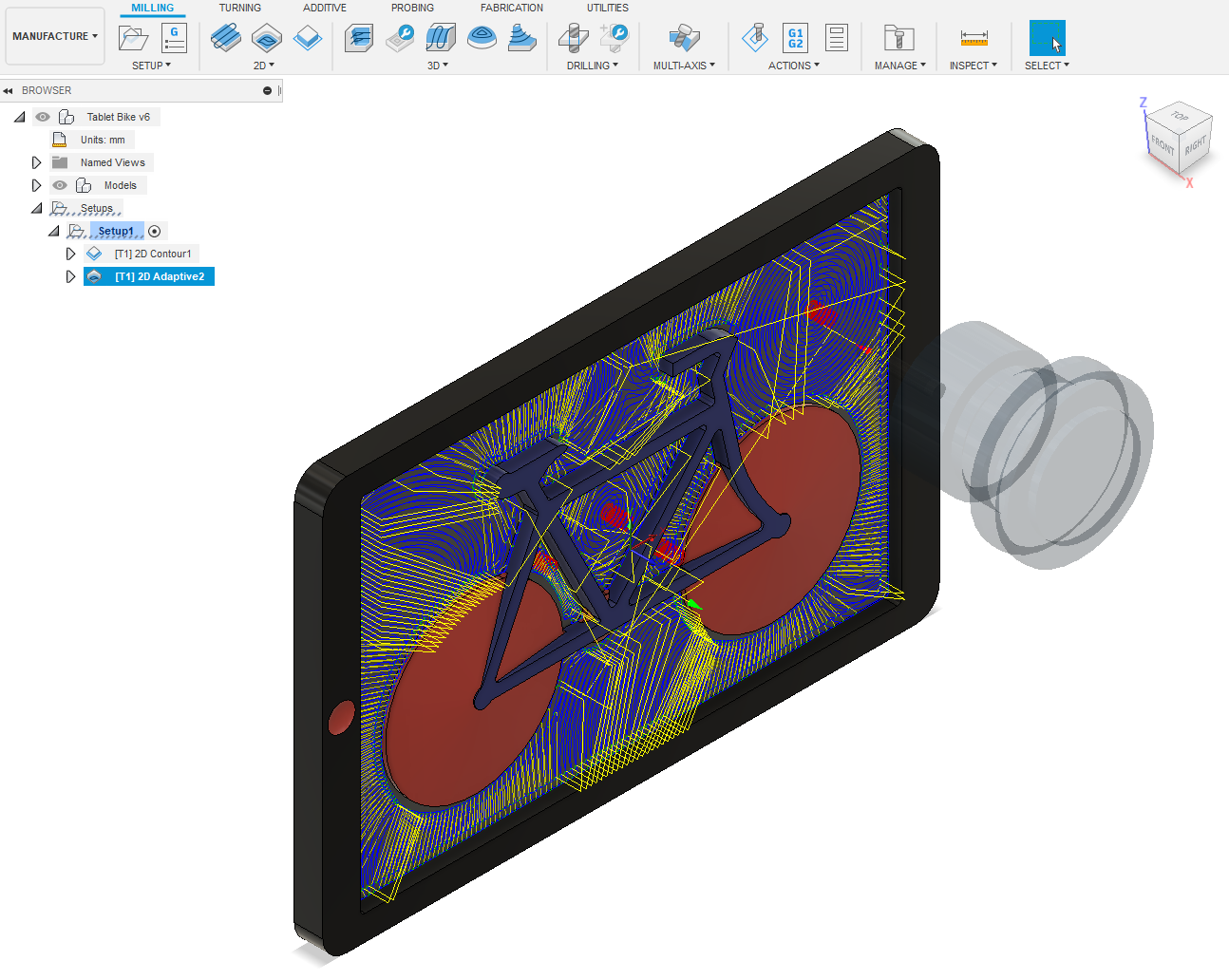This screenshot has width=1229, height=980.
Task: Expand the Named Views node
Action: (x=36, y=162)
